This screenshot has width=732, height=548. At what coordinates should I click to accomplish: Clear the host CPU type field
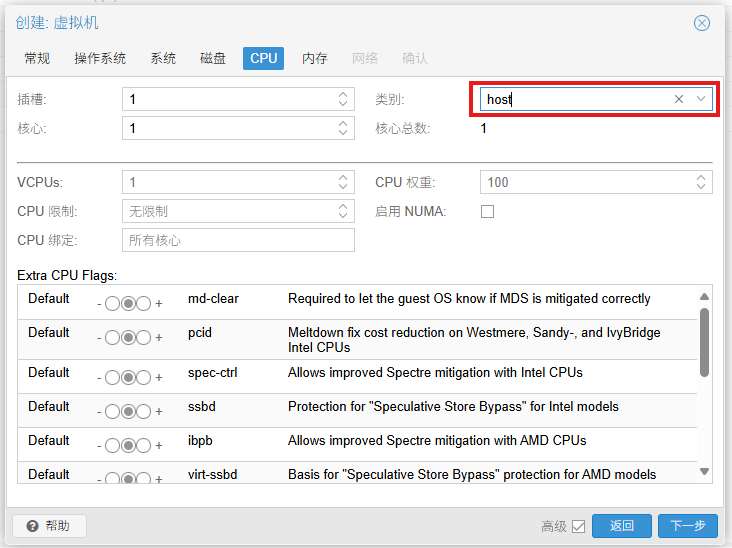[x=679, y=99]
